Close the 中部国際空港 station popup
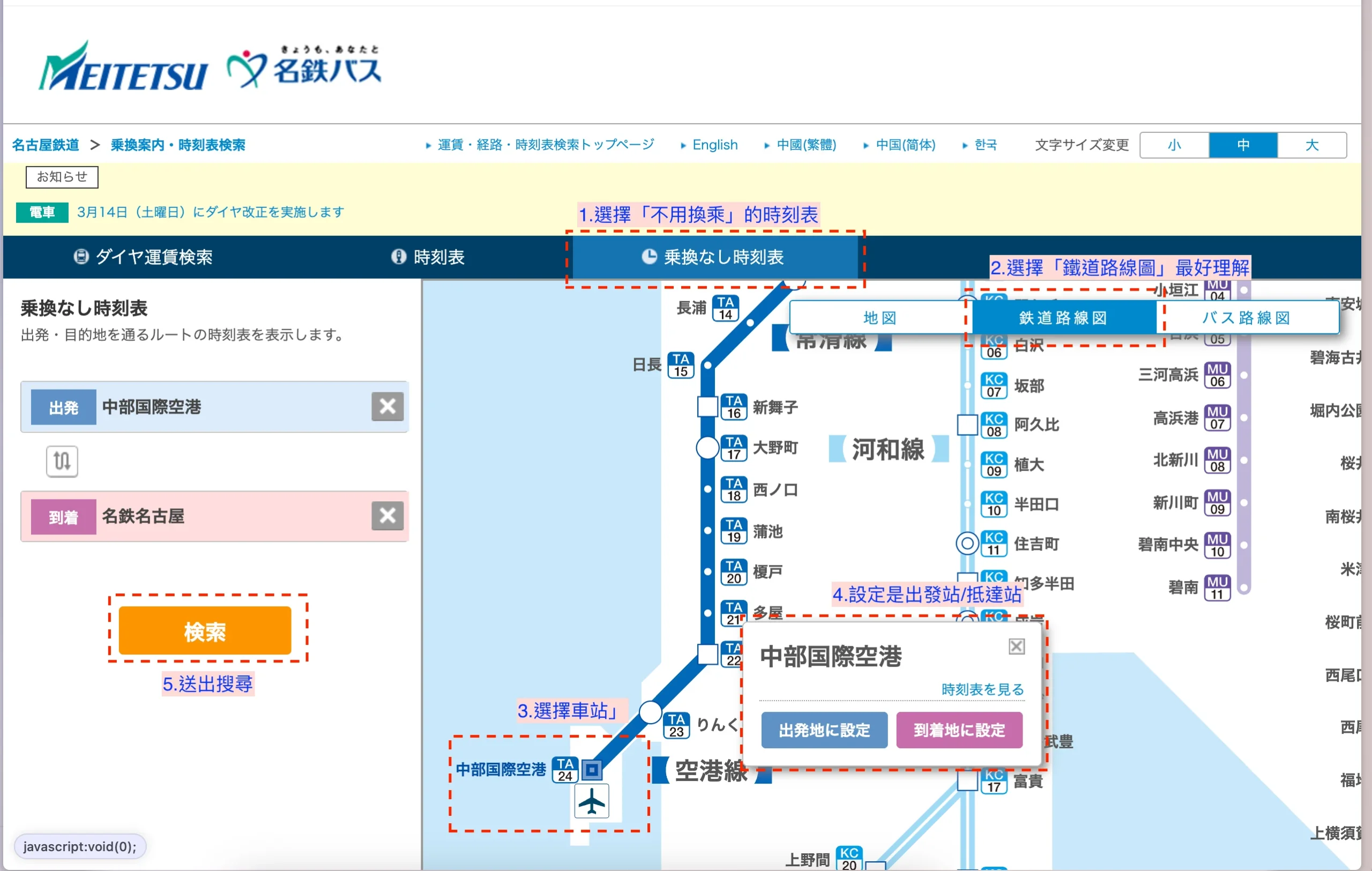 click(x=1017, y=646)
